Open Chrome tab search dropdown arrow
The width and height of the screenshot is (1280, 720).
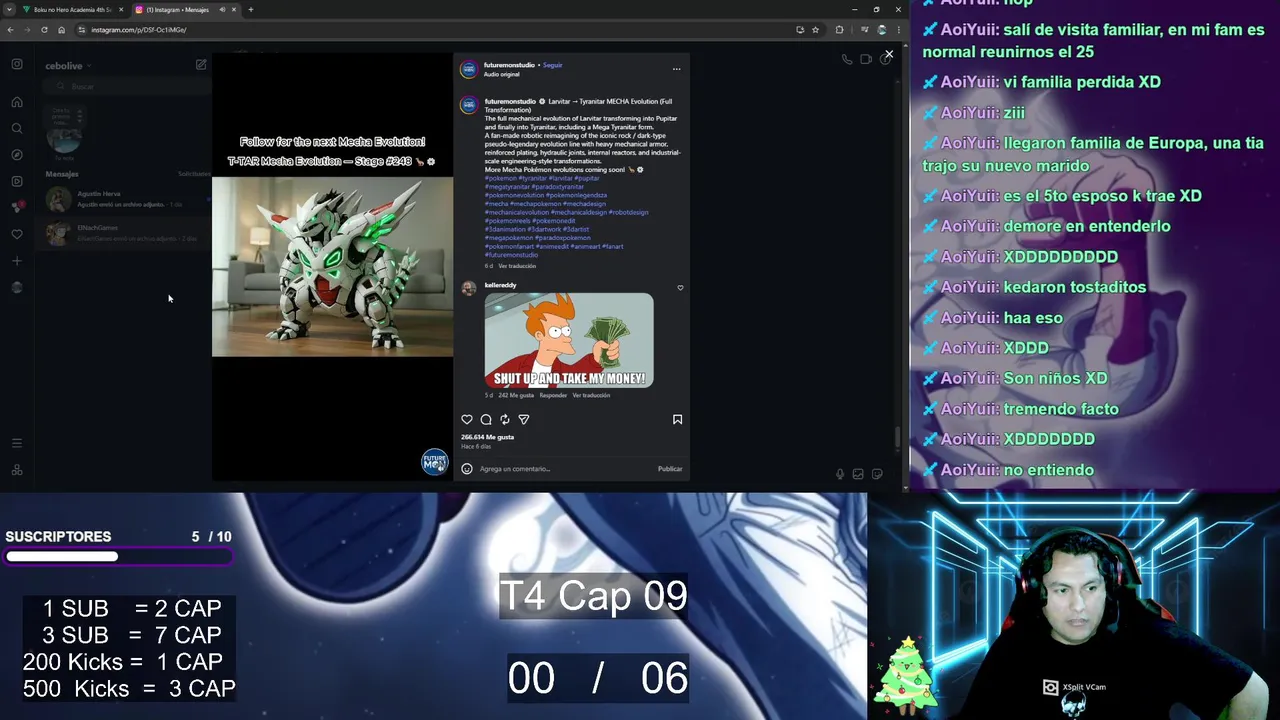[9, 10]
